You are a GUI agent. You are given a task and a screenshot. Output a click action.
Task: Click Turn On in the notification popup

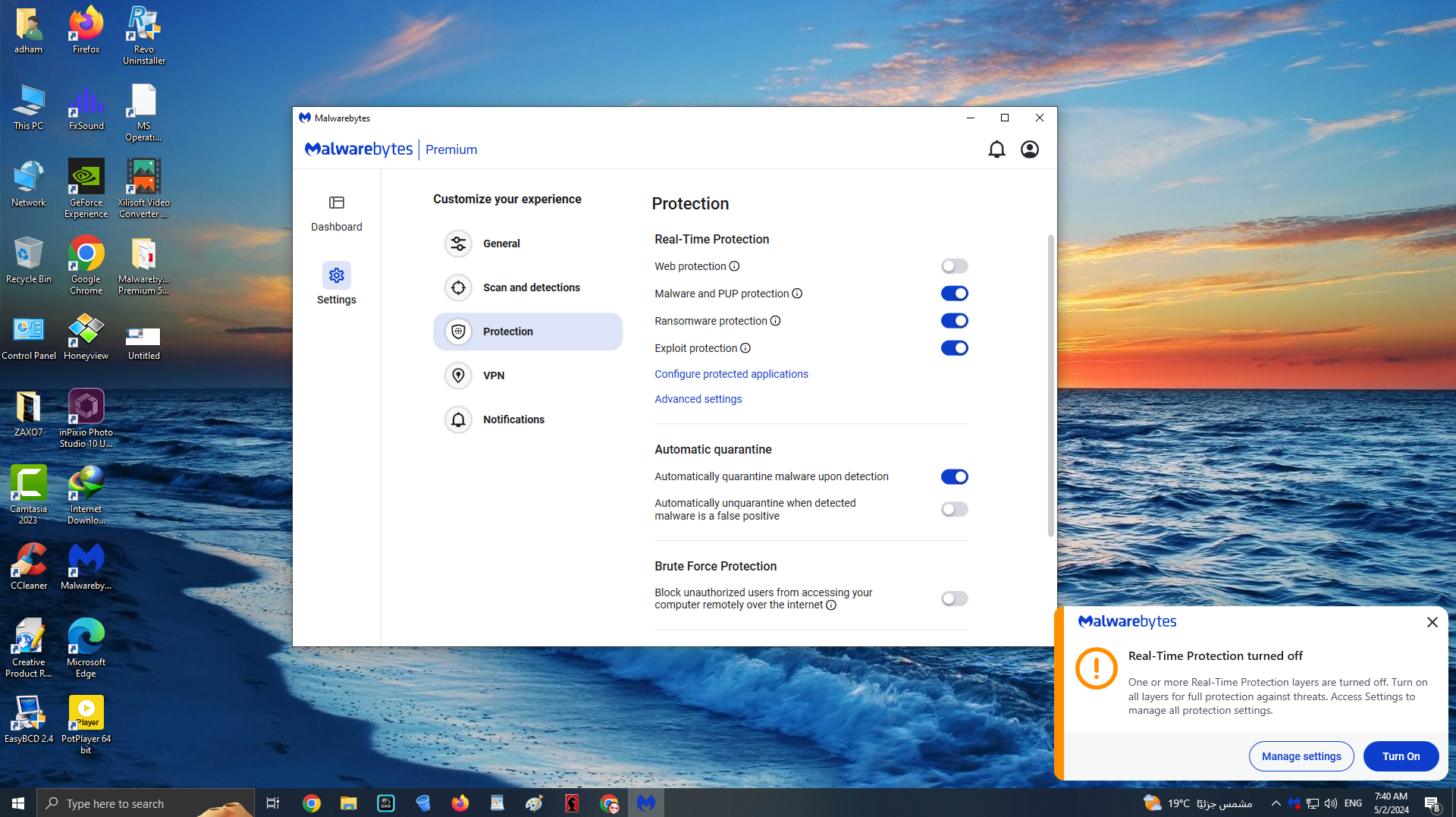pyautogui.click(x=1401, y=756)
